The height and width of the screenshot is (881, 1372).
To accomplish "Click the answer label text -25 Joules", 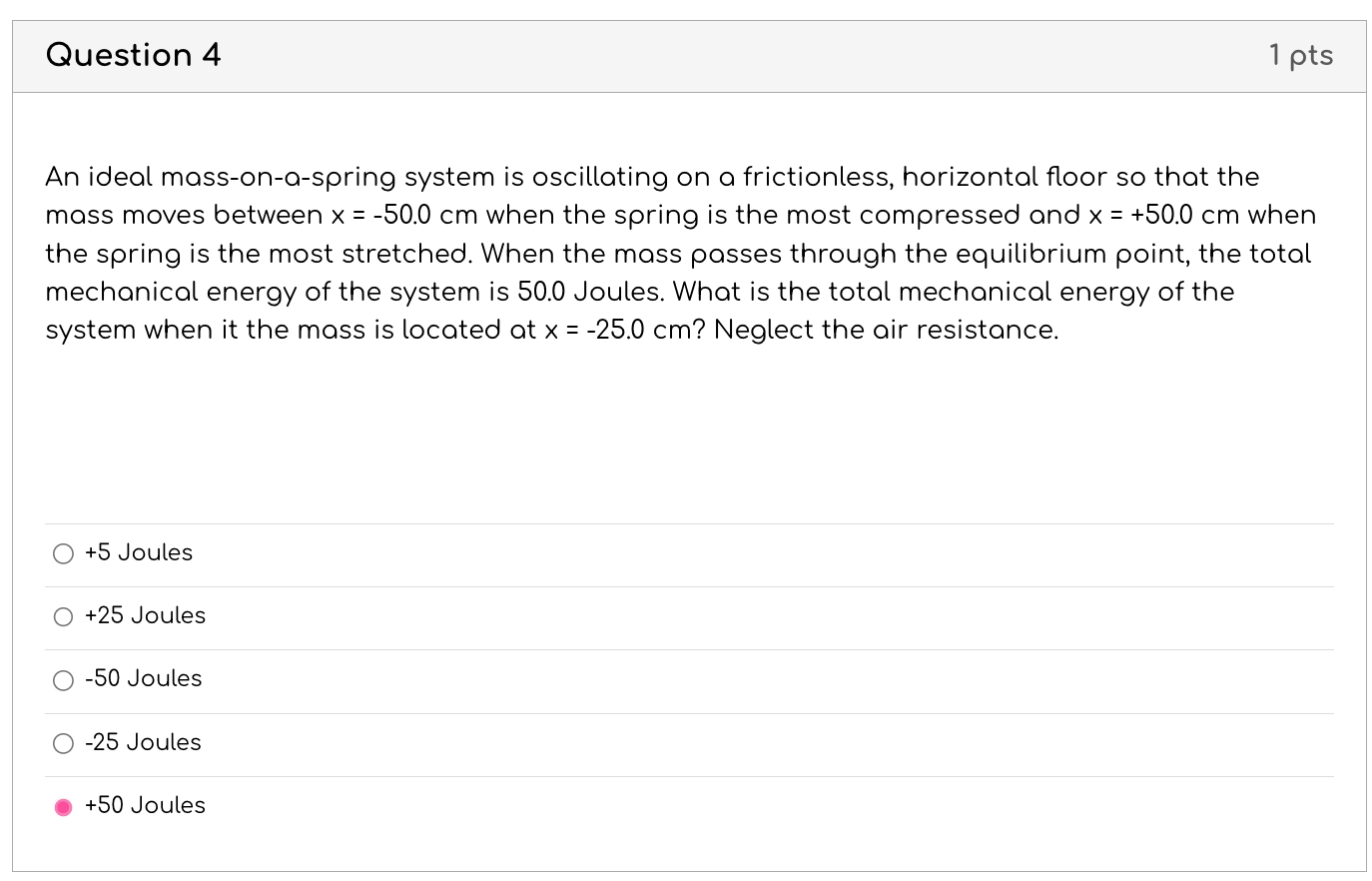I will tap(142, 743).
